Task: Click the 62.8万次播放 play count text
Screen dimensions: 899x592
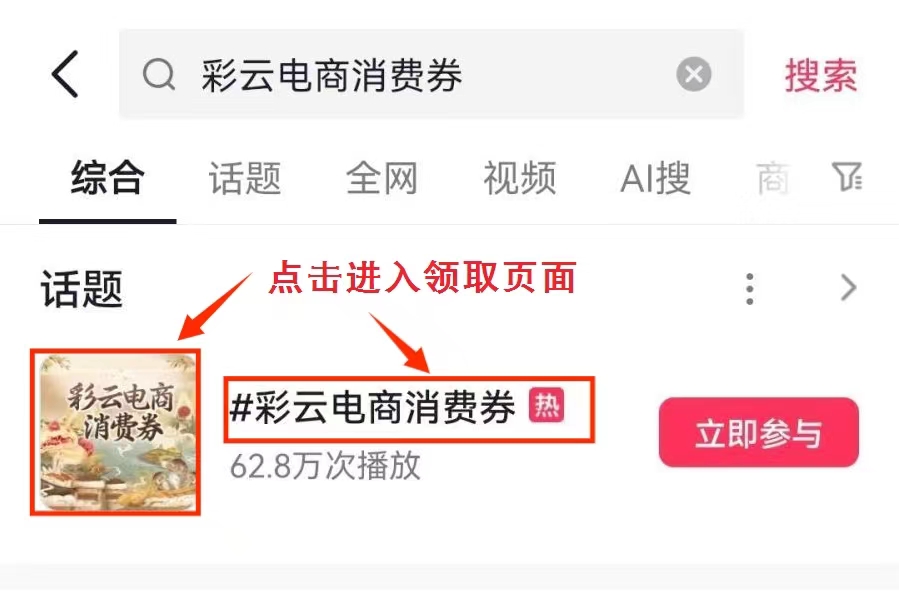Action: tap(325, 465)
